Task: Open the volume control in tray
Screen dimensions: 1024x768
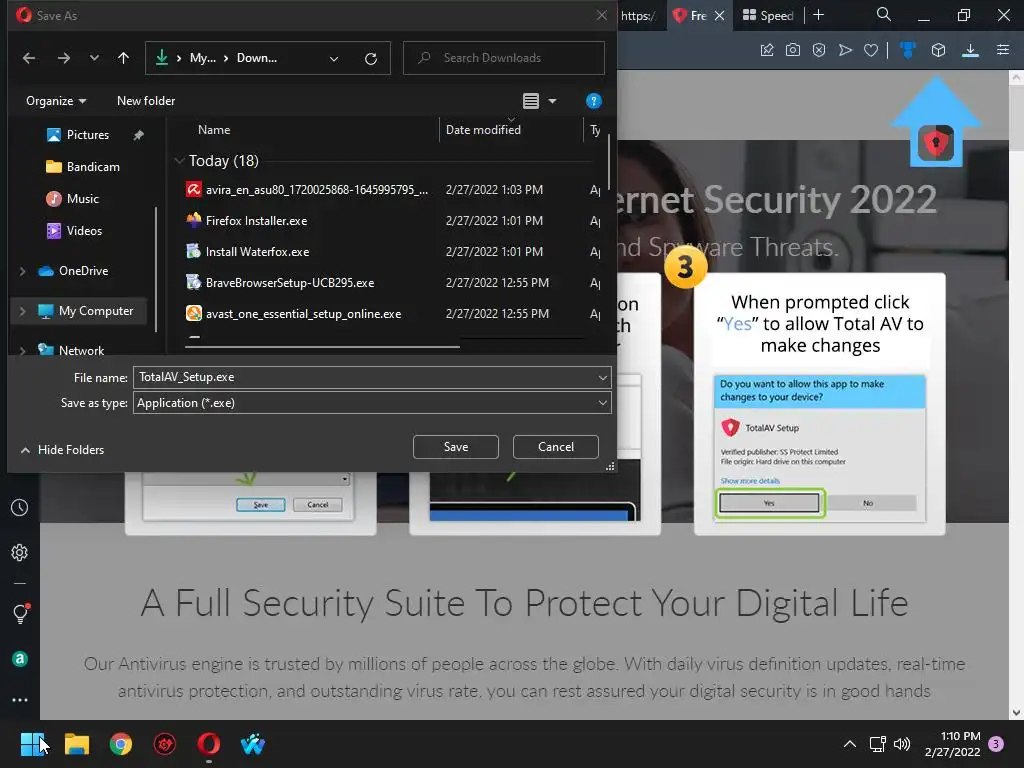Action: tap(902, 744)
